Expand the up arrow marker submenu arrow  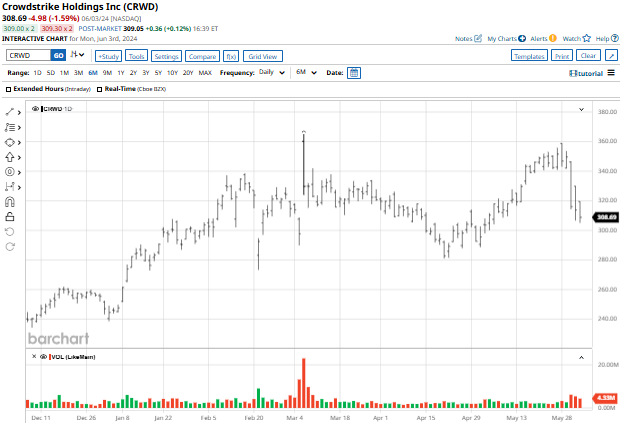(x=19, y=158)
